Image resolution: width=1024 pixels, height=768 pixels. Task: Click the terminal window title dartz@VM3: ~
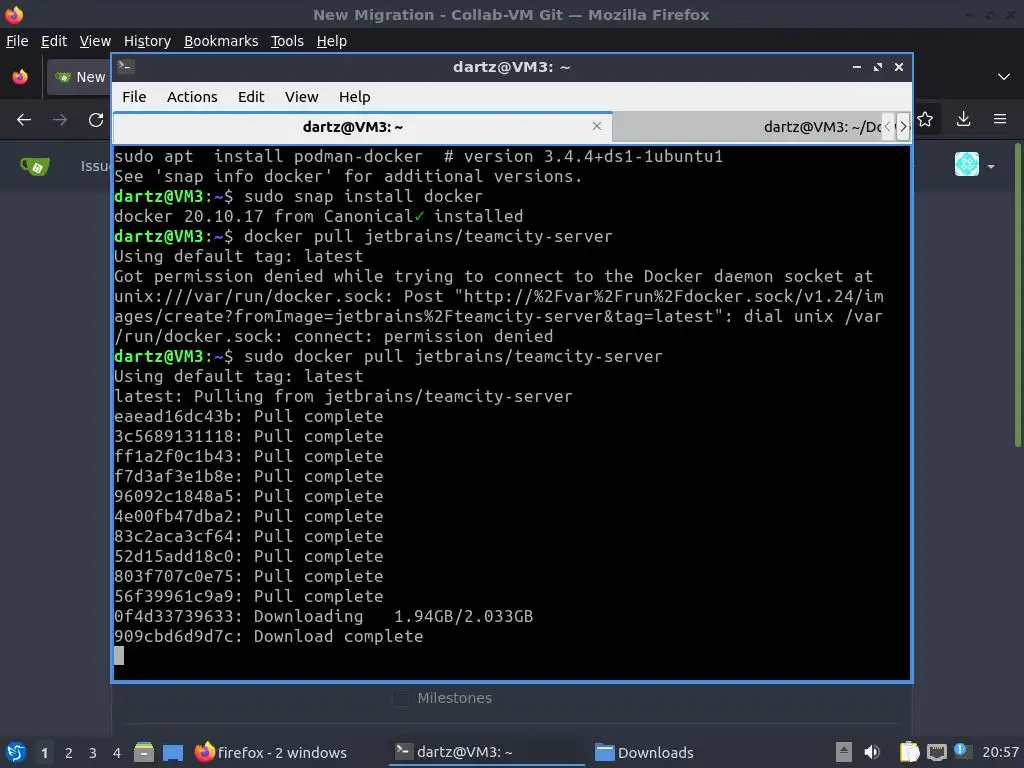511,67
